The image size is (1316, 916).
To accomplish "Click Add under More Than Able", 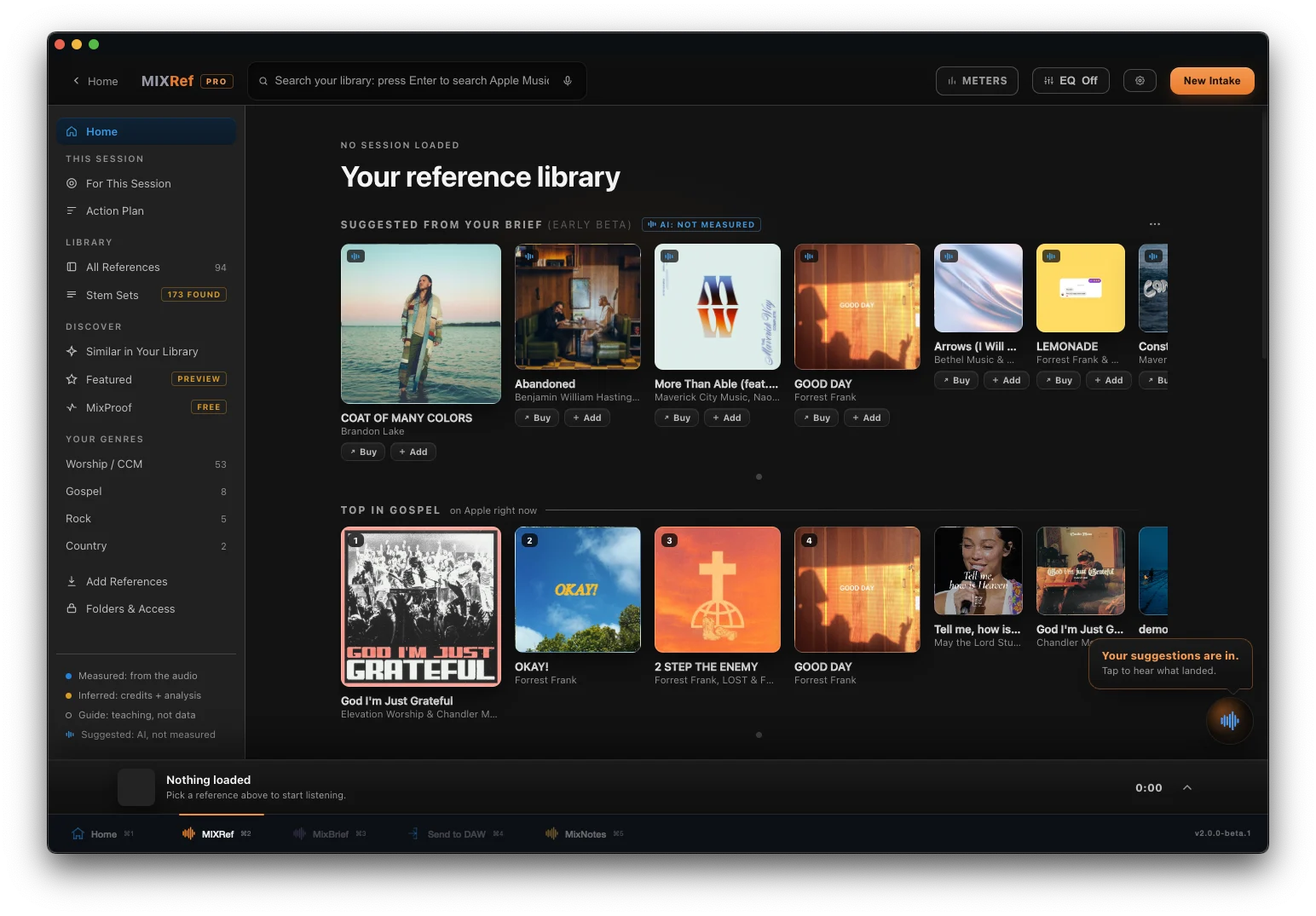I will pyautogui.click(x=727, y=418).
